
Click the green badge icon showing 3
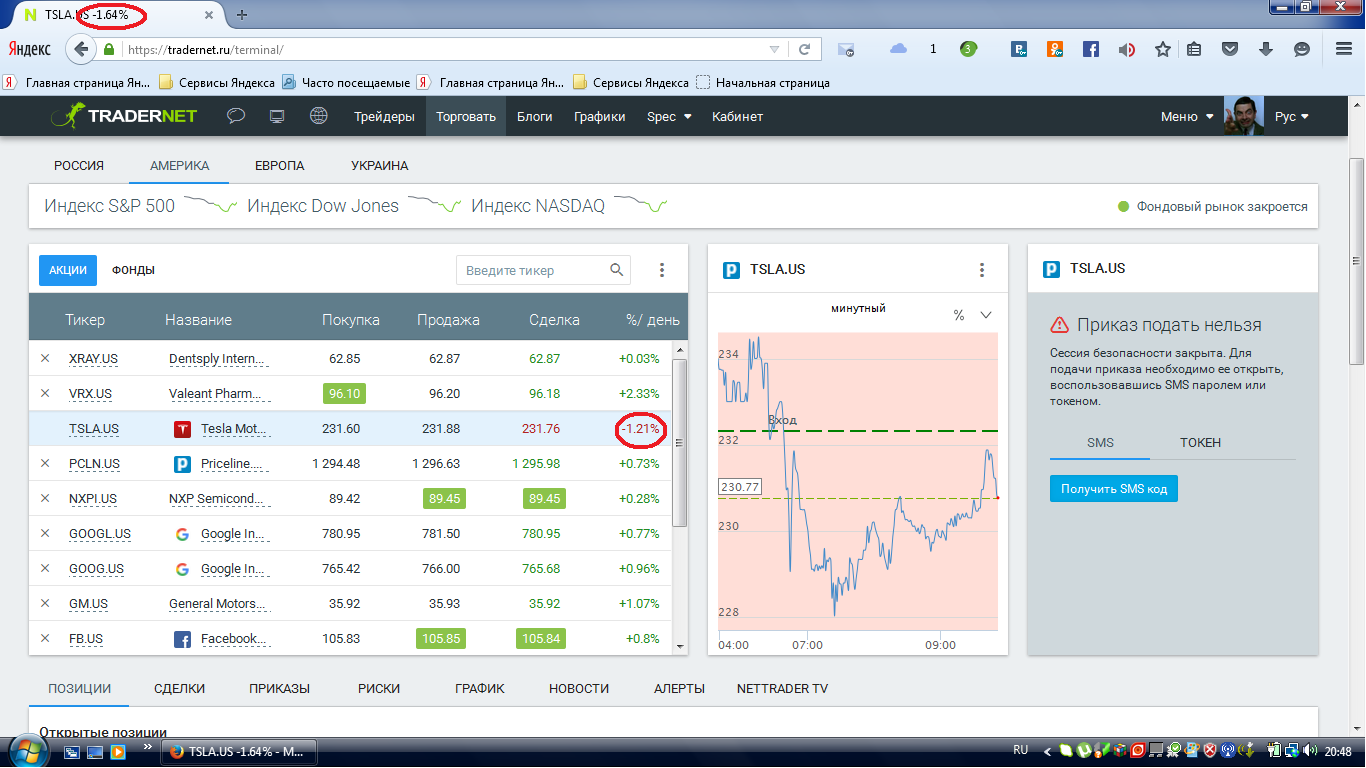[x=968, y=48]
